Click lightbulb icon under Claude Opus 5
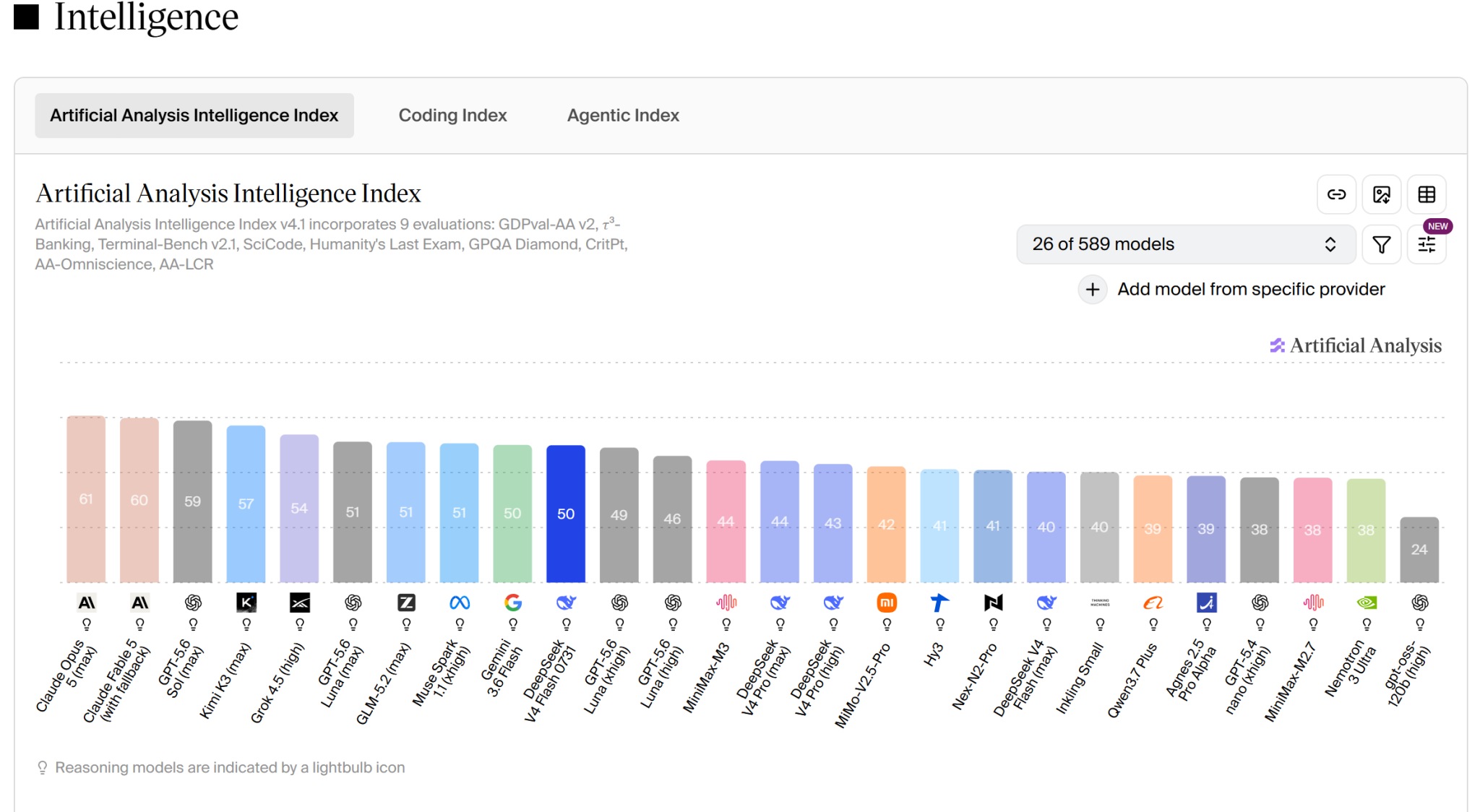The height and width of the screenshot is (812, 1480). point(86,624)
